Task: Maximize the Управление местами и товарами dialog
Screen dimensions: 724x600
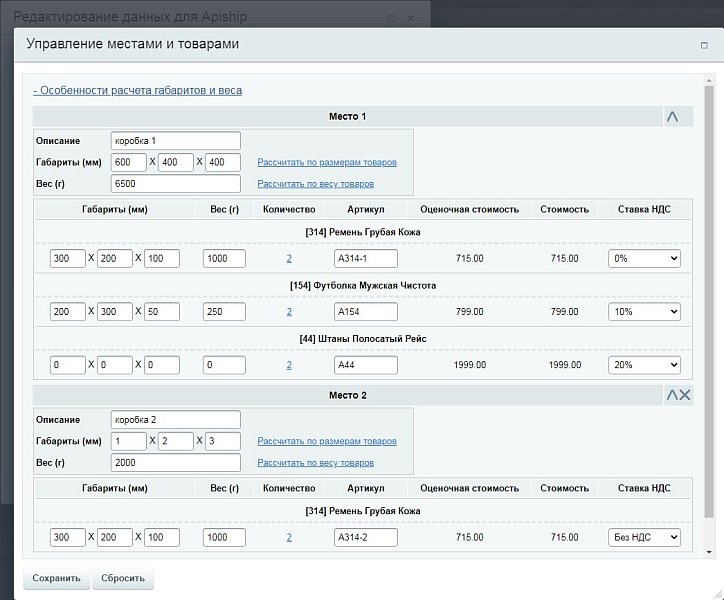Action: [x=704, y=45]
